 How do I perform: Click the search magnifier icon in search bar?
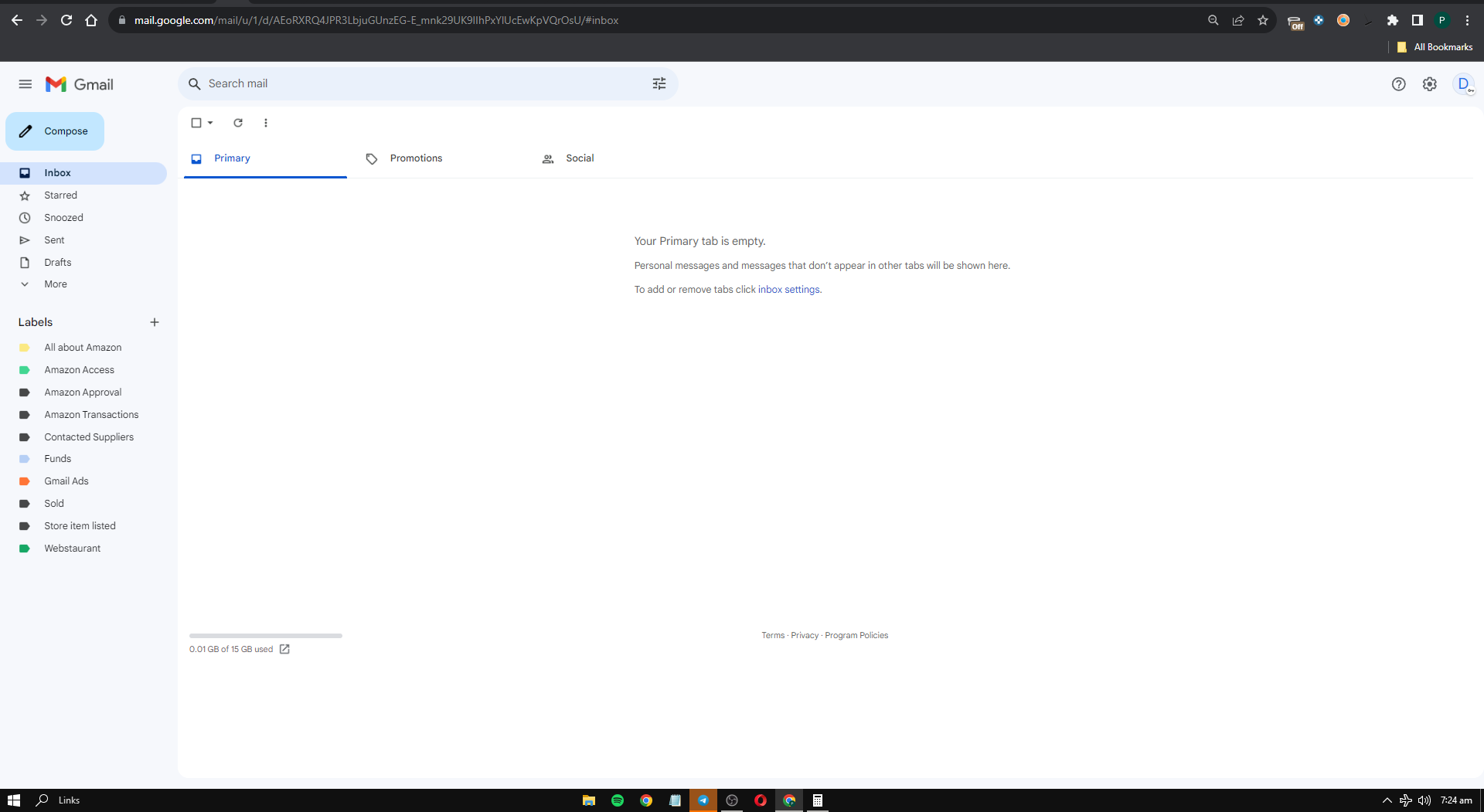[195, 83]
